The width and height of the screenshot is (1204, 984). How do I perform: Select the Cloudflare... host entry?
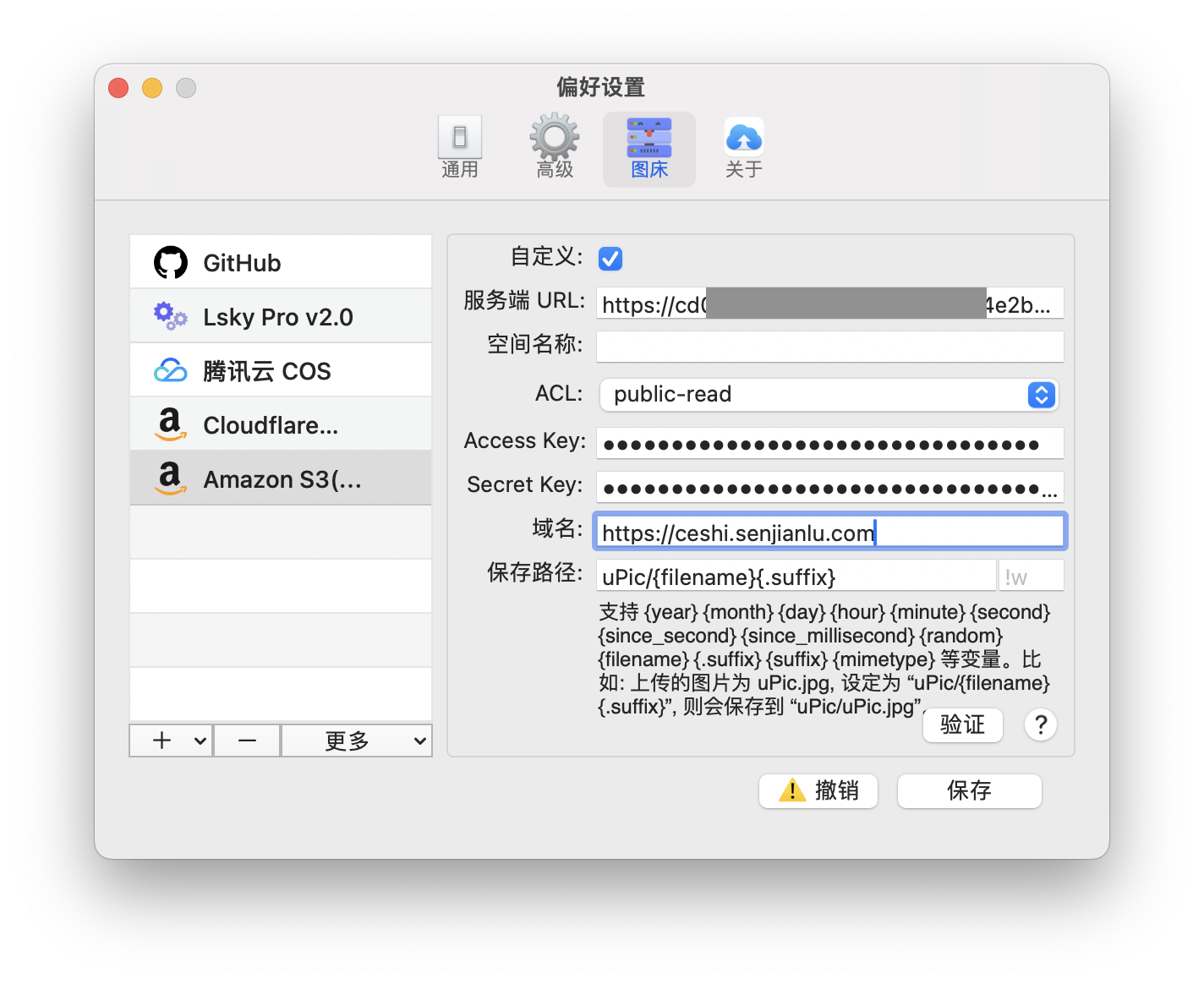click(x=281, y=424)
